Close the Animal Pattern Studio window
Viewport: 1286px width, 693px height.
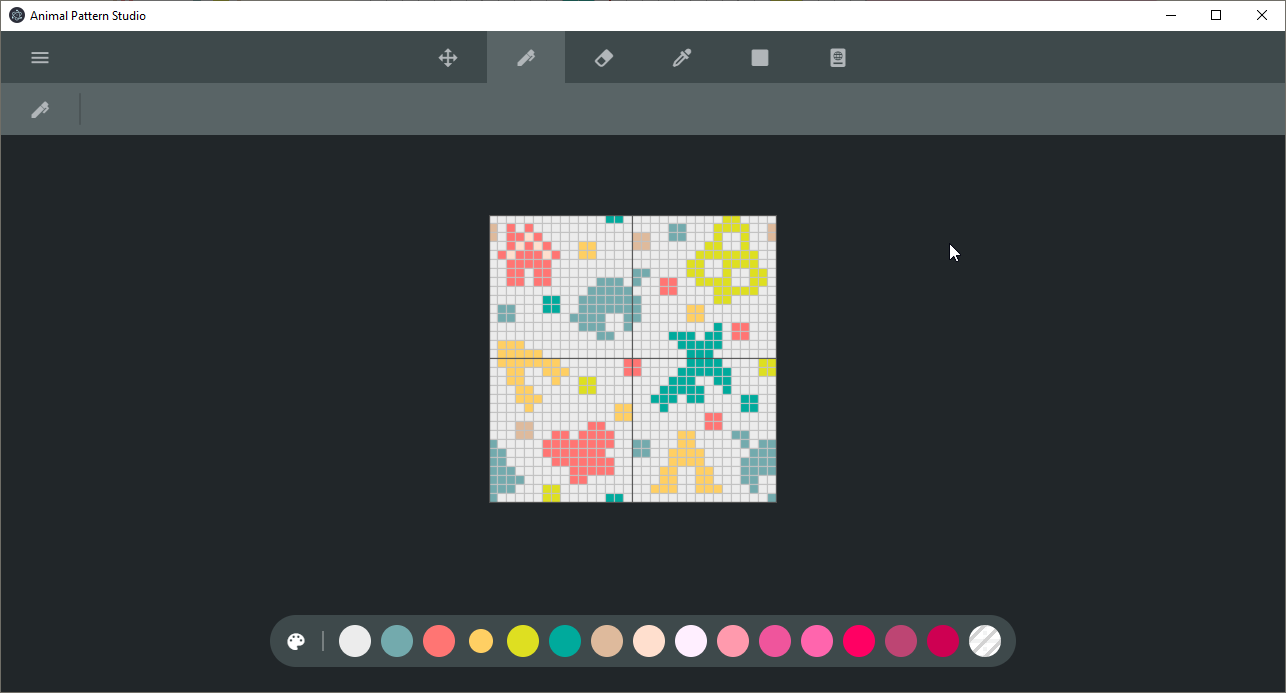click(1262, 15)
